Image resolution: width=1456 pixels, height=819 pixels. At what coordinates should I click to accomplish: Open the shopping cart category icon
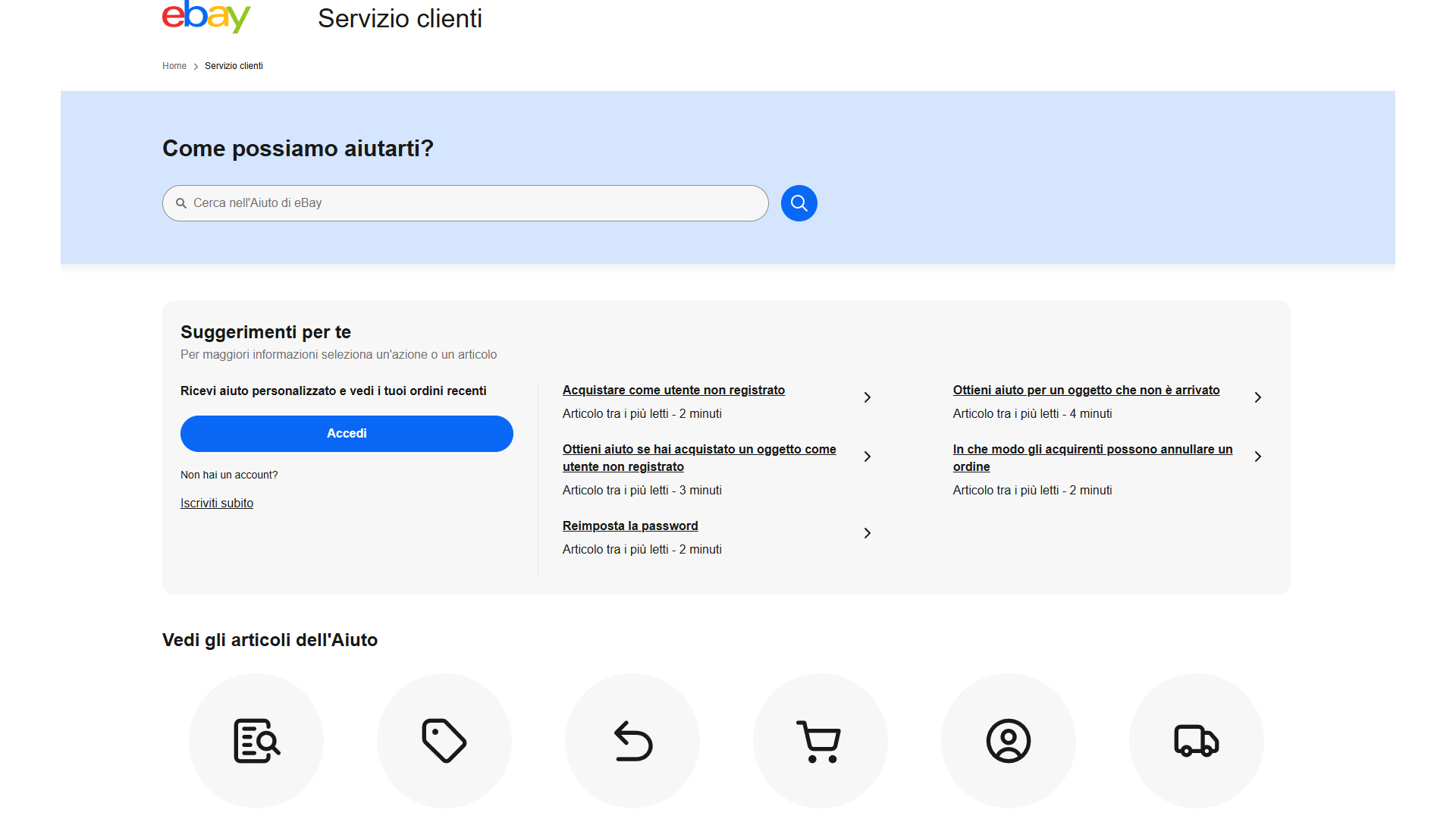(821, 741)
